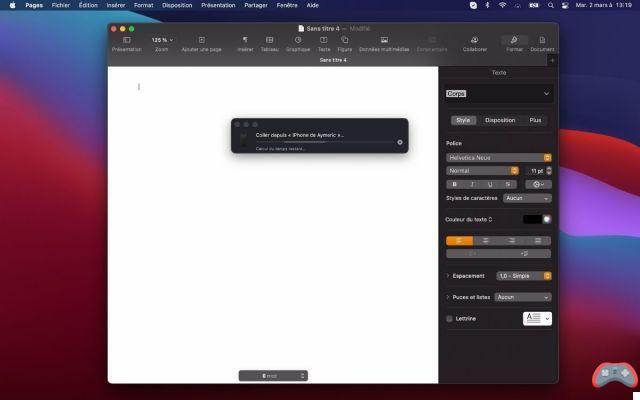Increase the paragraph indent
Viewport: 640px width, 400px height.
[525, 254]
